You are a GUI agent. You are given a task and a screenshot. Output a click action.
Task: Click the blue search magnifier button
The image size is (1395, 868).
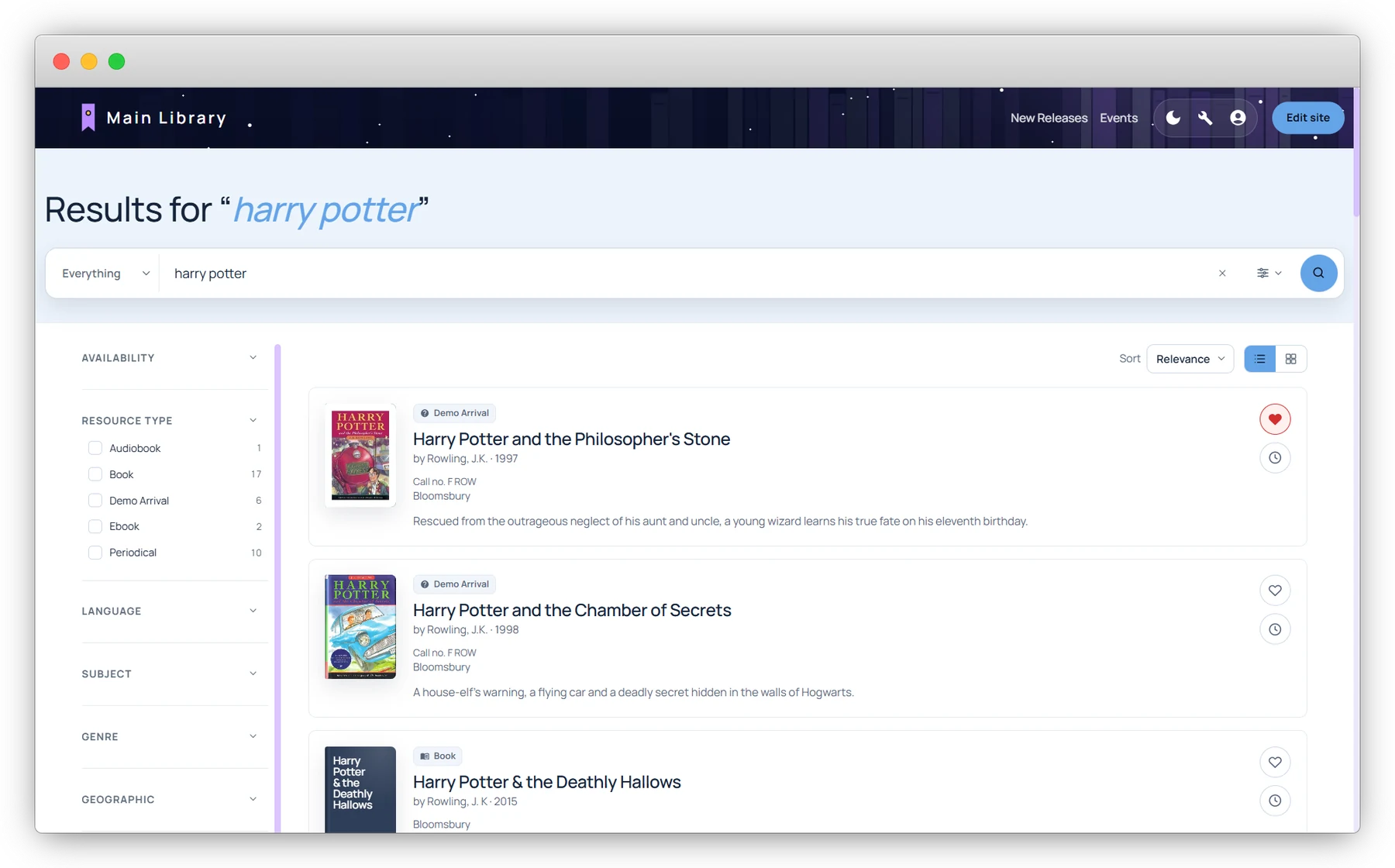coord(1318,274)
